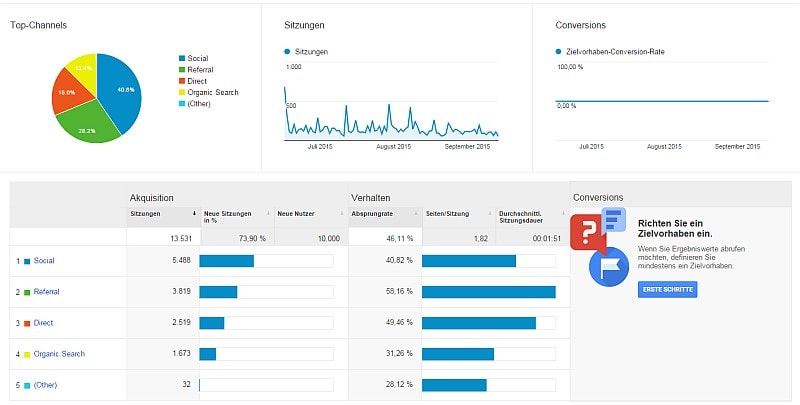Screen dimensions: 800x405
Task: Click the blue Social pie chart slice
Action: [118, 90]
